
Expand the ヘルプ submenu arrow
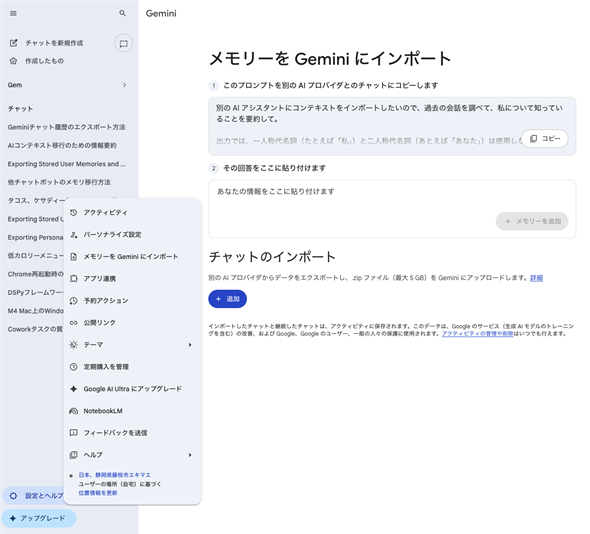pos(190,455)
